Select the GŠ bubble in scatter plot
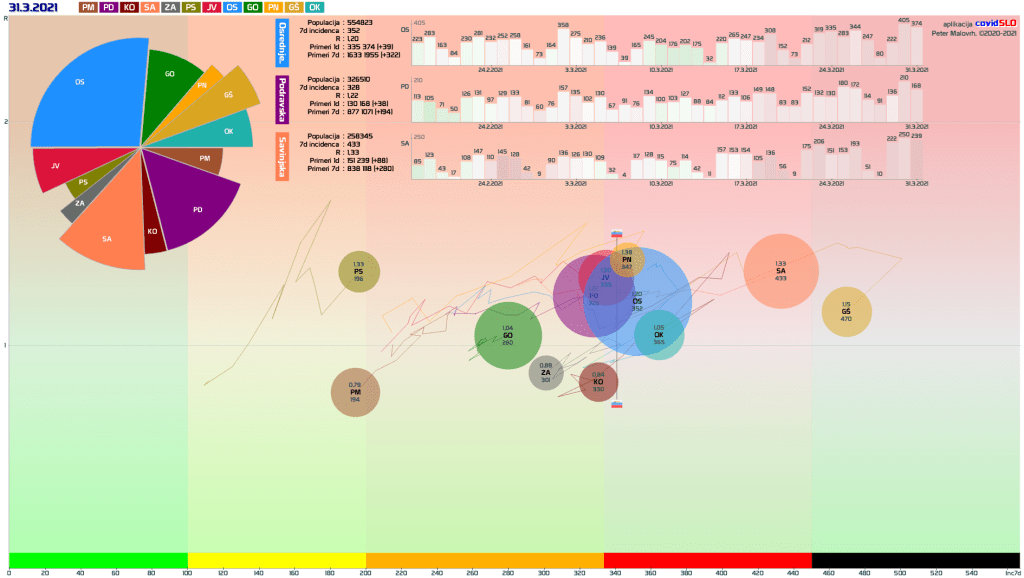The image size is (1024, 578). point(846,312)
